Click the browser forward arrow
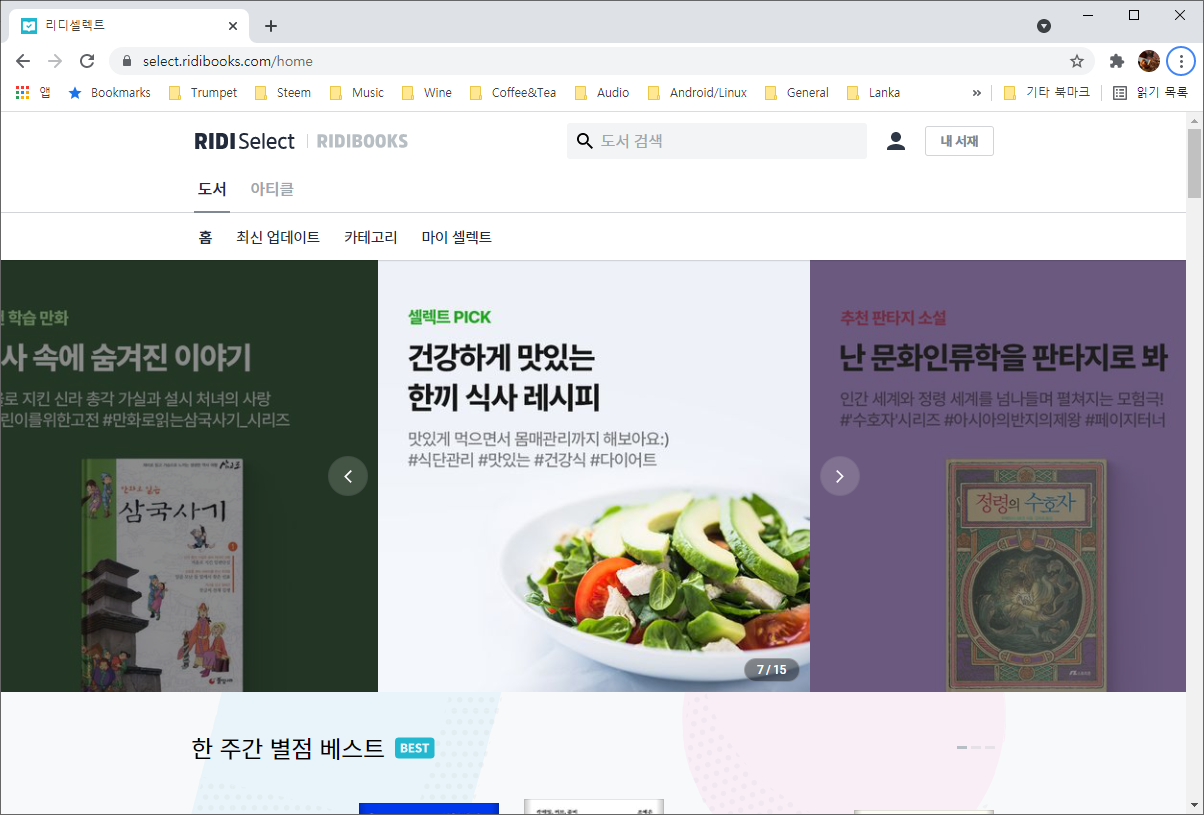This screenshot has height=815, width=1204. pyautogui.click(x=55, y=61)
